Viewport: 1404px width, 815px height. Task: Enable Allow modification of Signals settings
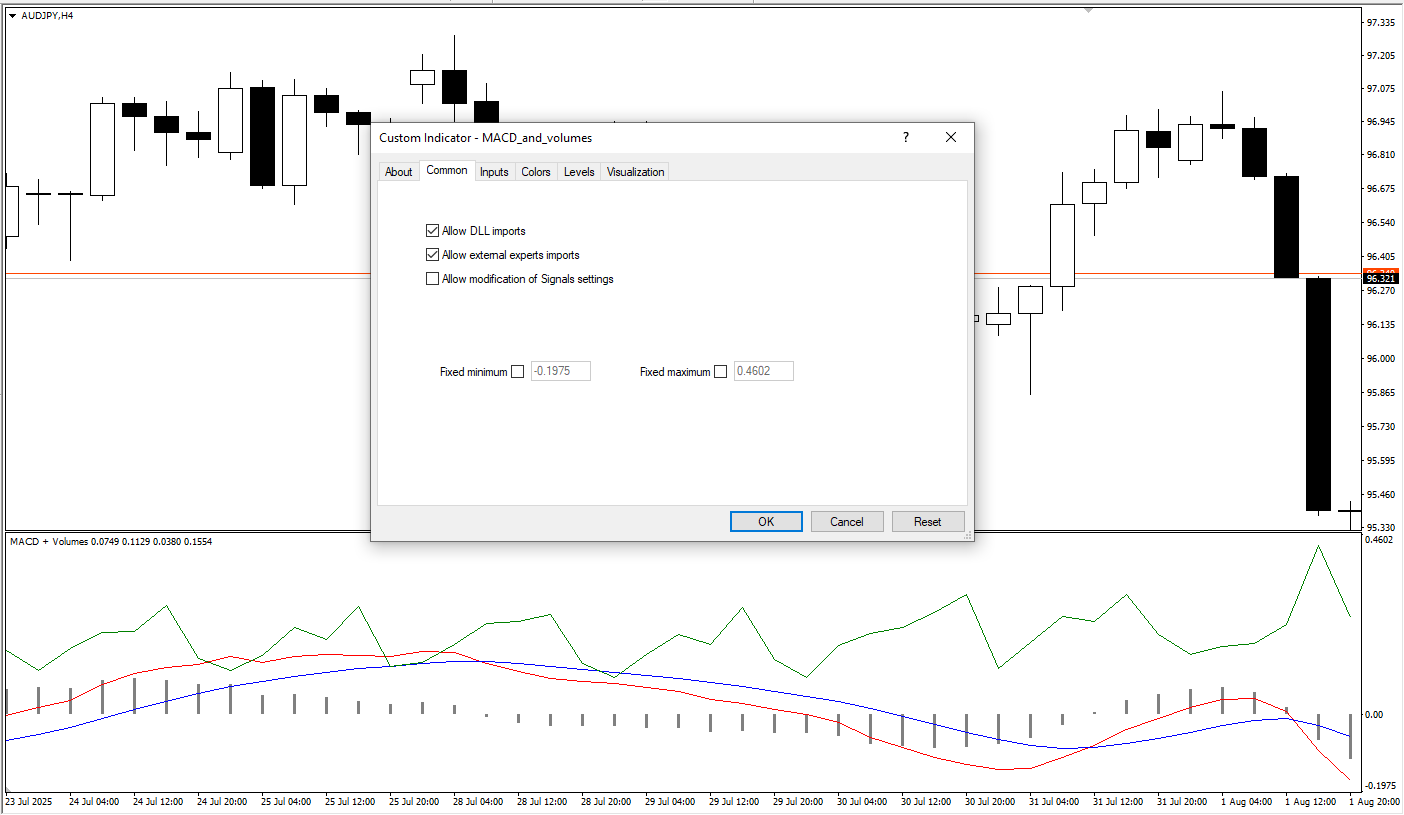pyautogui.click(x=432, y=279)
